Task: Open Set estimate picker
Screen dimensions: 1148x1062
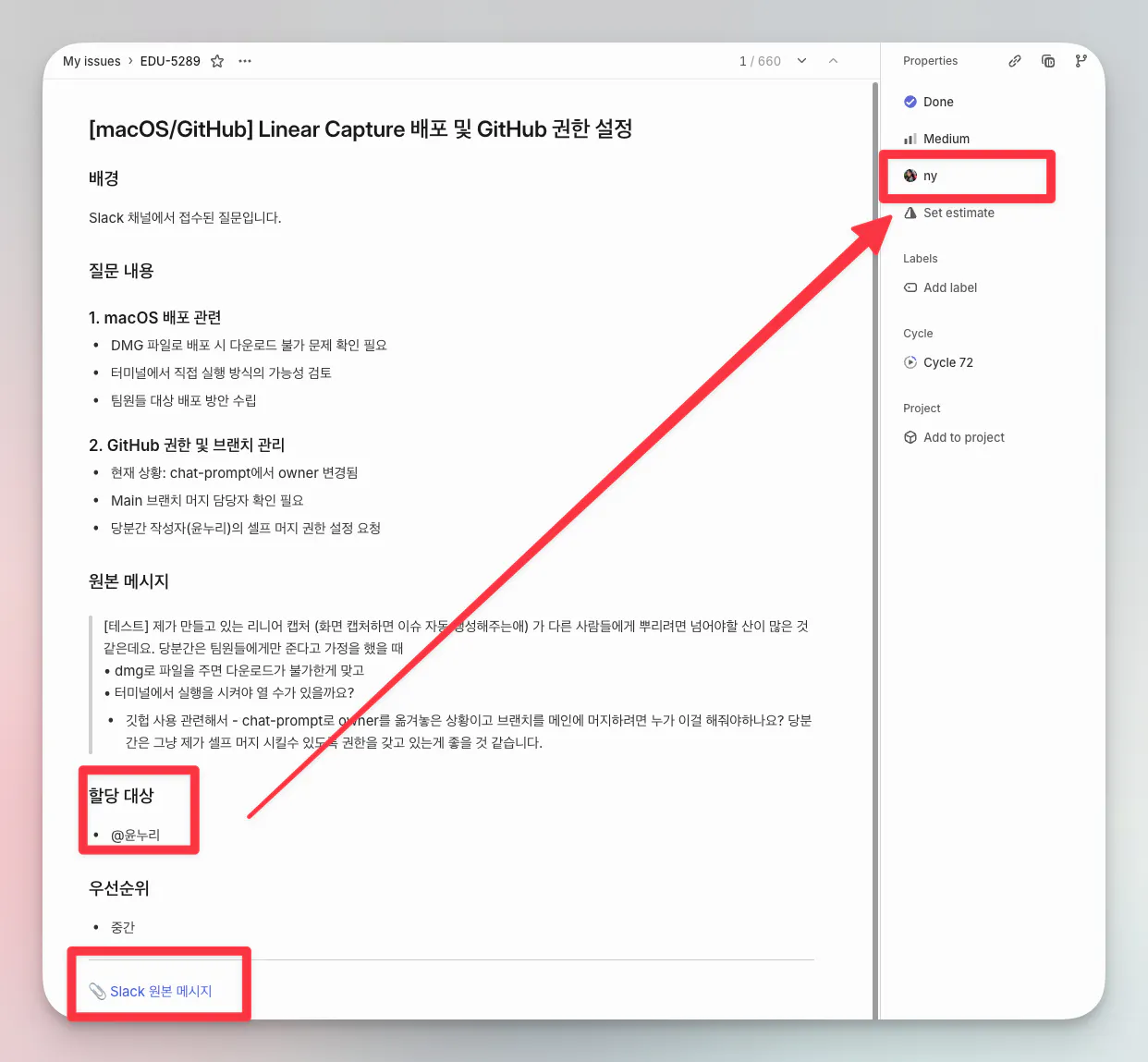Action: 949,213
